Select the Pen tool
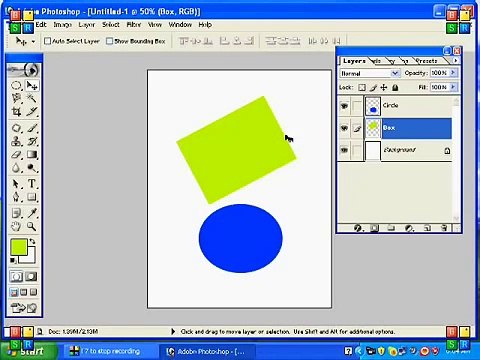The image size is (480, 360). pyautogui.click(x=16, y=197)
